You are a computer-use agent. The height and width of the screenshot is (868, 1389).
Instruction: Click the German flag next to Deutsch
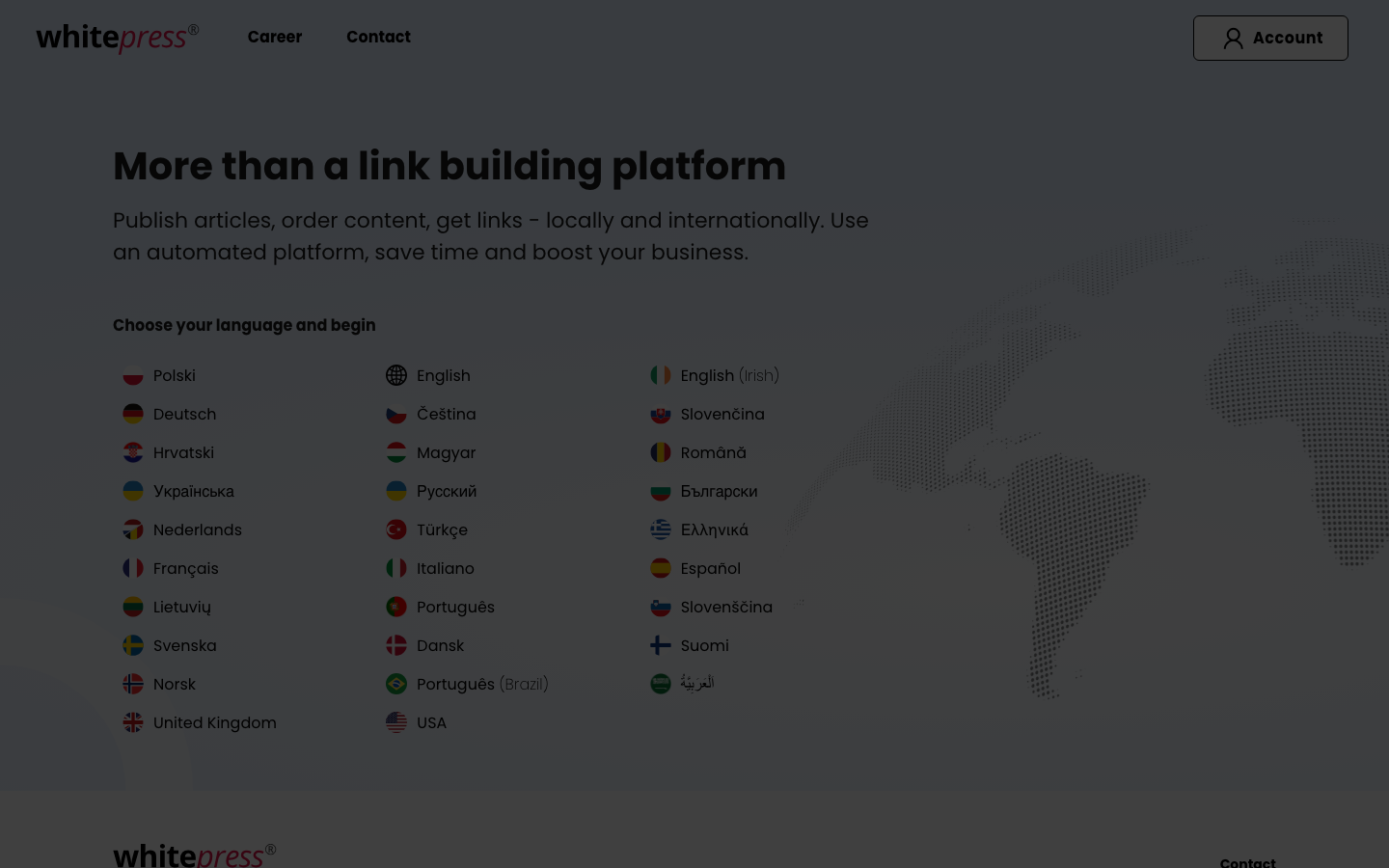(x=133, y=414)
